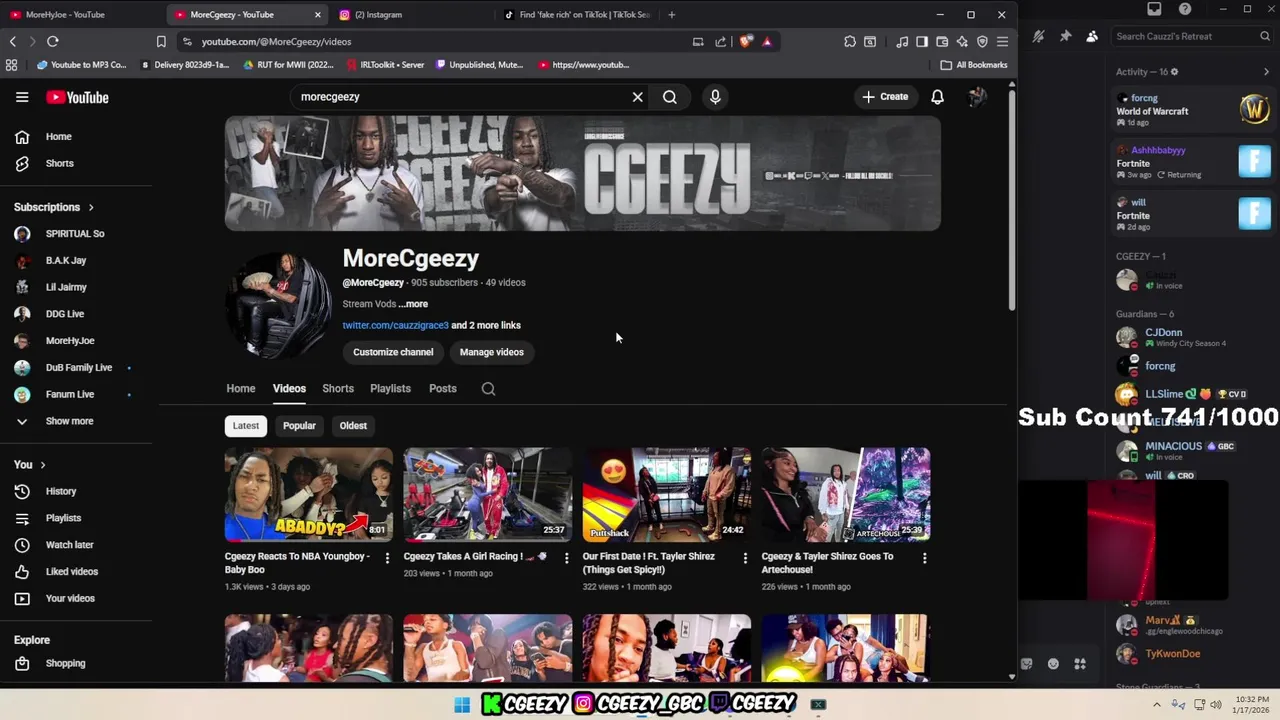The image size is (1280, 720).
Task: Switch to the channel Shorts tab
Action: coord(338,388)
